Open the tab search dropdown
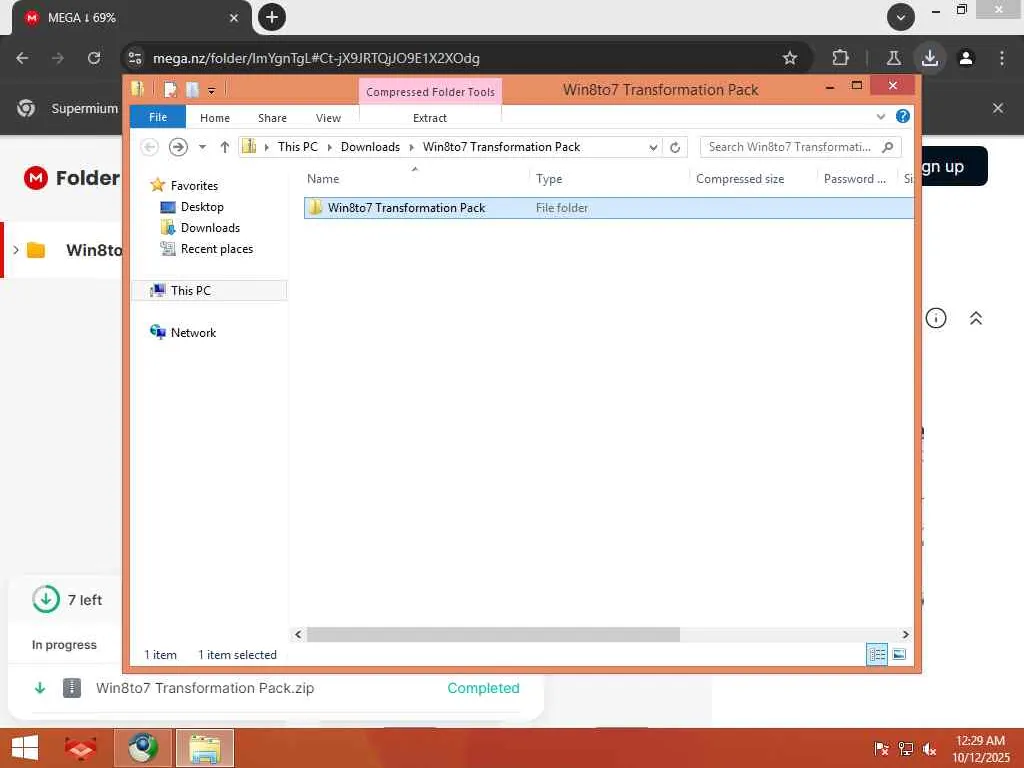The width and height of the screenshot is (1024, 768). click(x=901, y=18)
